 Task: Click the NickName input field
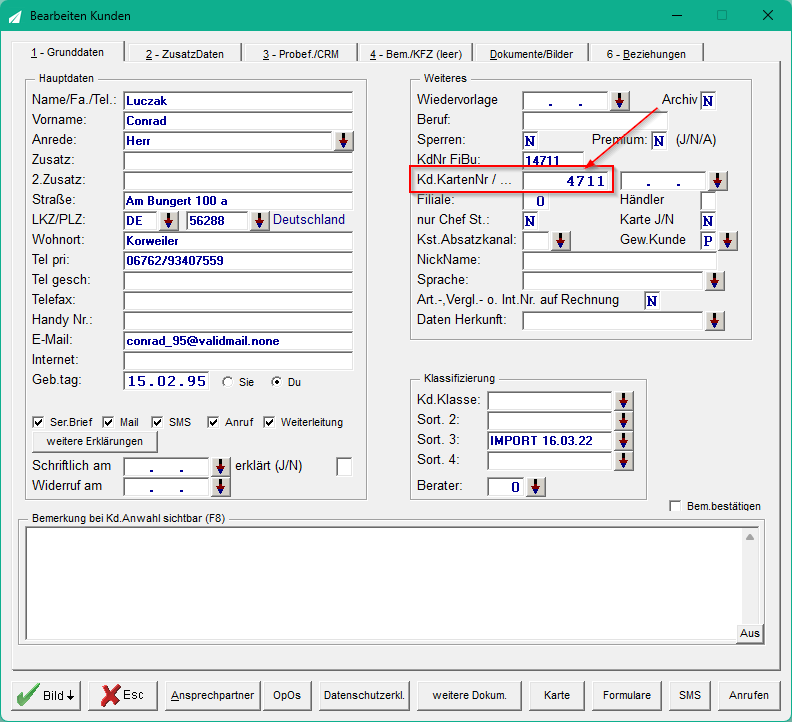coord(619,261)
